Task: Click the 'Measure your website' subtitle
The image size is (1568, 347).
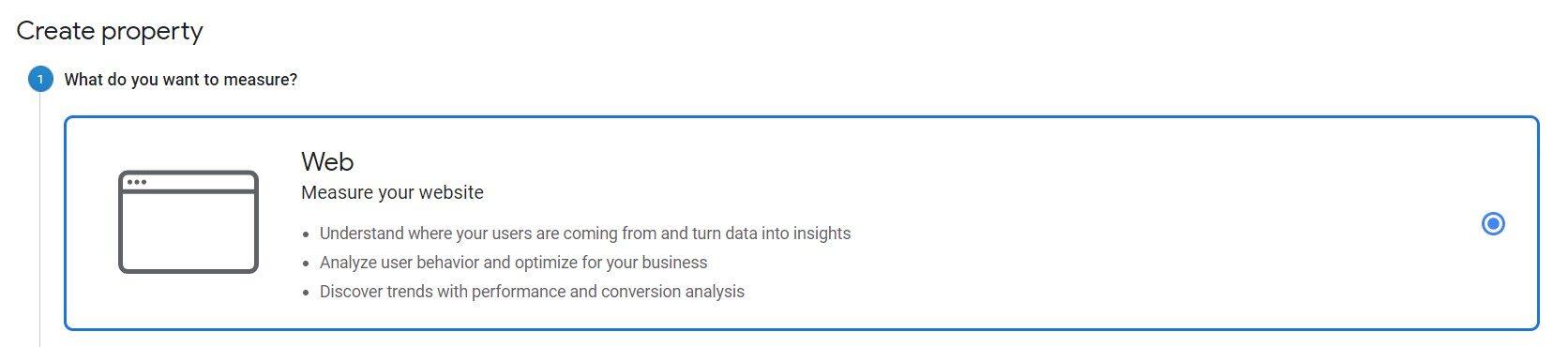Action: tap(392, 192)
